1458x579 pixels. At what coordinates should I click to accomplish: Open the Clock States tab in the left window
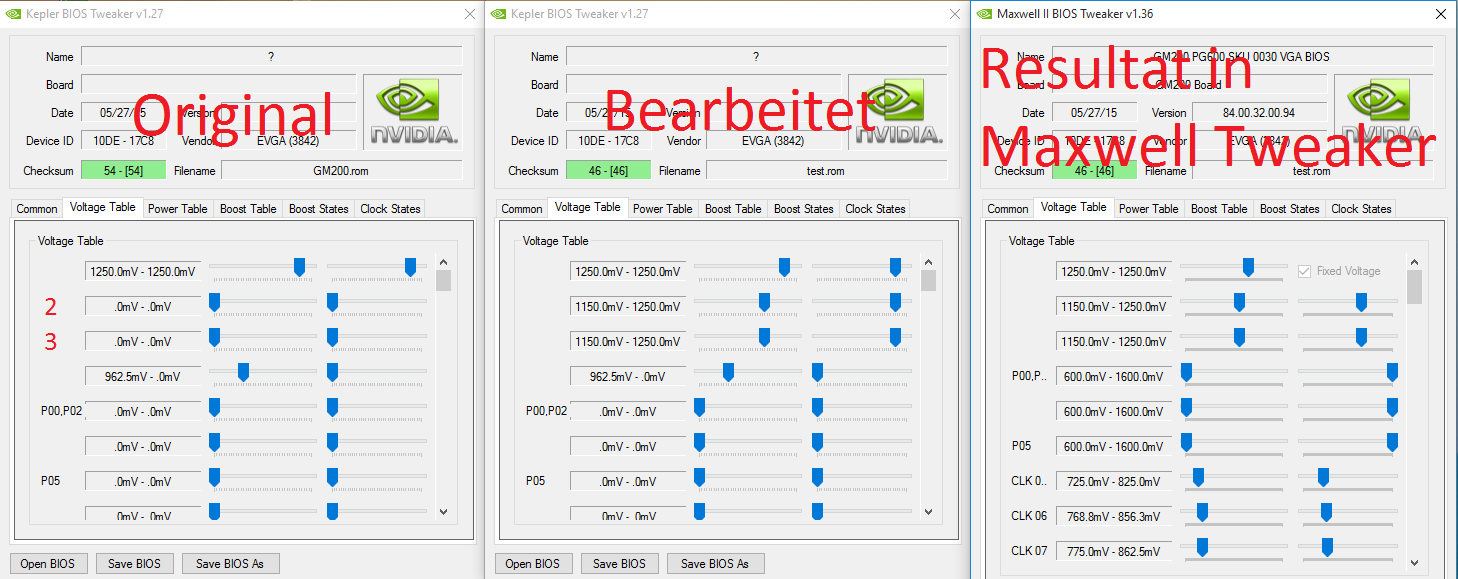tap(390, 208)
